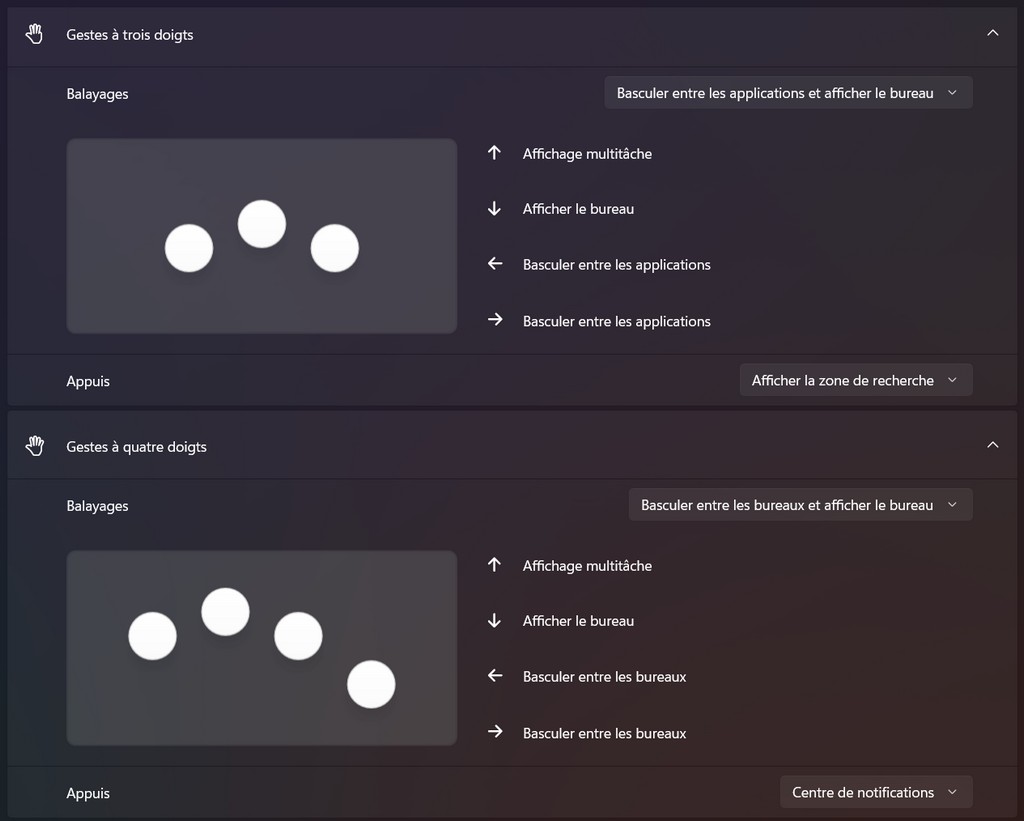Click the three-finger gestures hand icon

[35, 34]
